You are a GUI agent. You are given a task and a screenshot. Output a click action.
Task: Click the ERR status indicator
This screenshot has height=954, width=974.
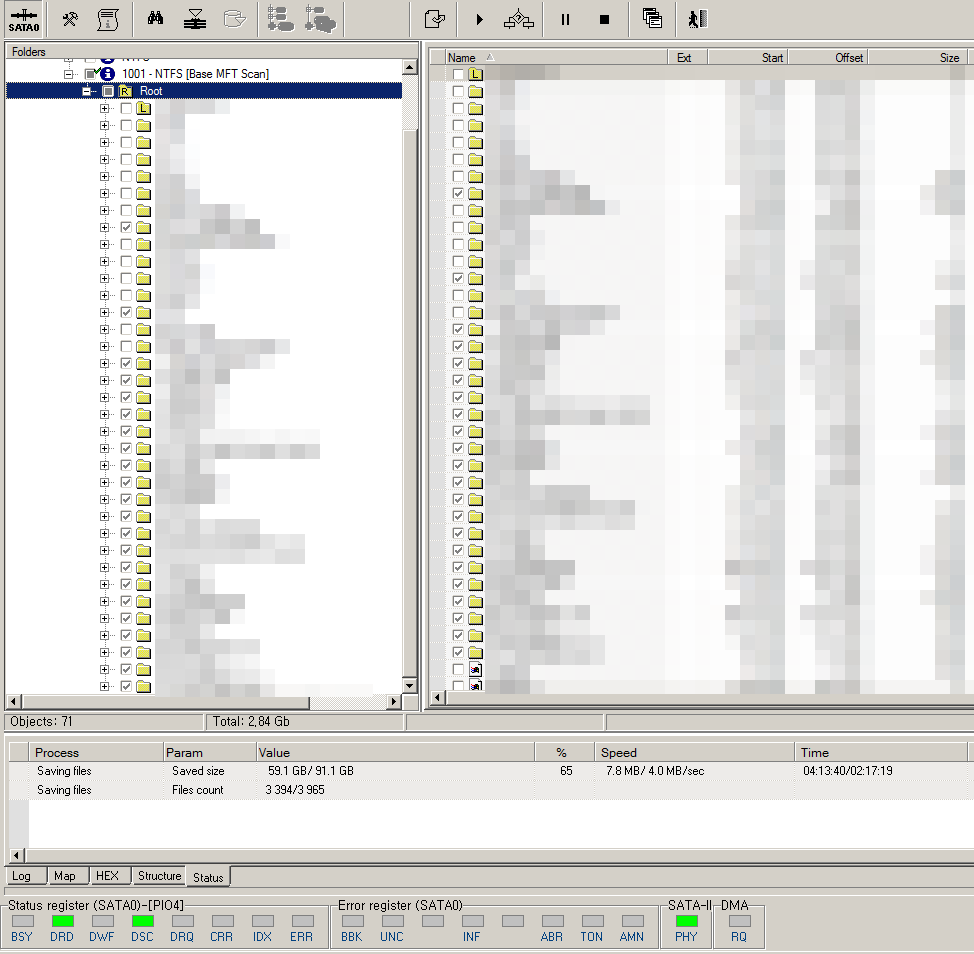click(x=303, y=921)
